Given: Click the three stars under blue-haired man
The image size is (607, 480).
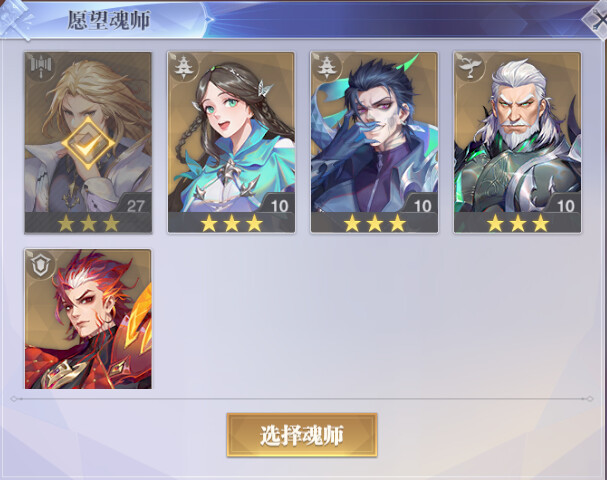Looking at the screenshot, I should pos(375,223).
